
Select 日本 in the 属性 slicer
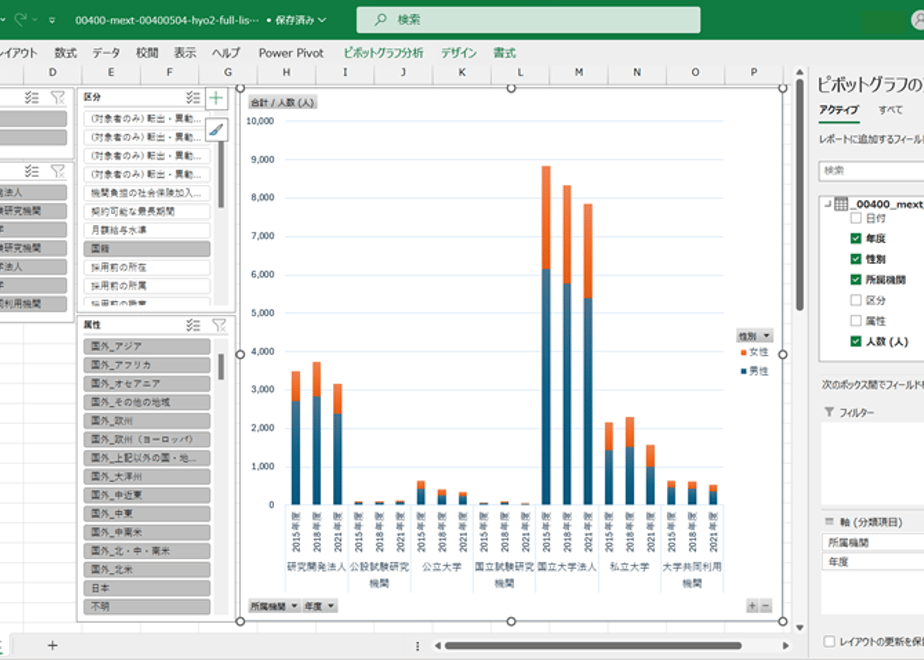tap(147, 588)
